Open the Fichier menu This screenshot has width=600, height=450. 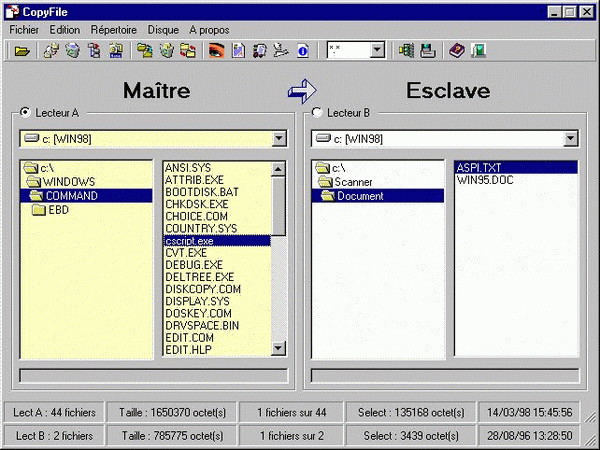pos(23,30)
